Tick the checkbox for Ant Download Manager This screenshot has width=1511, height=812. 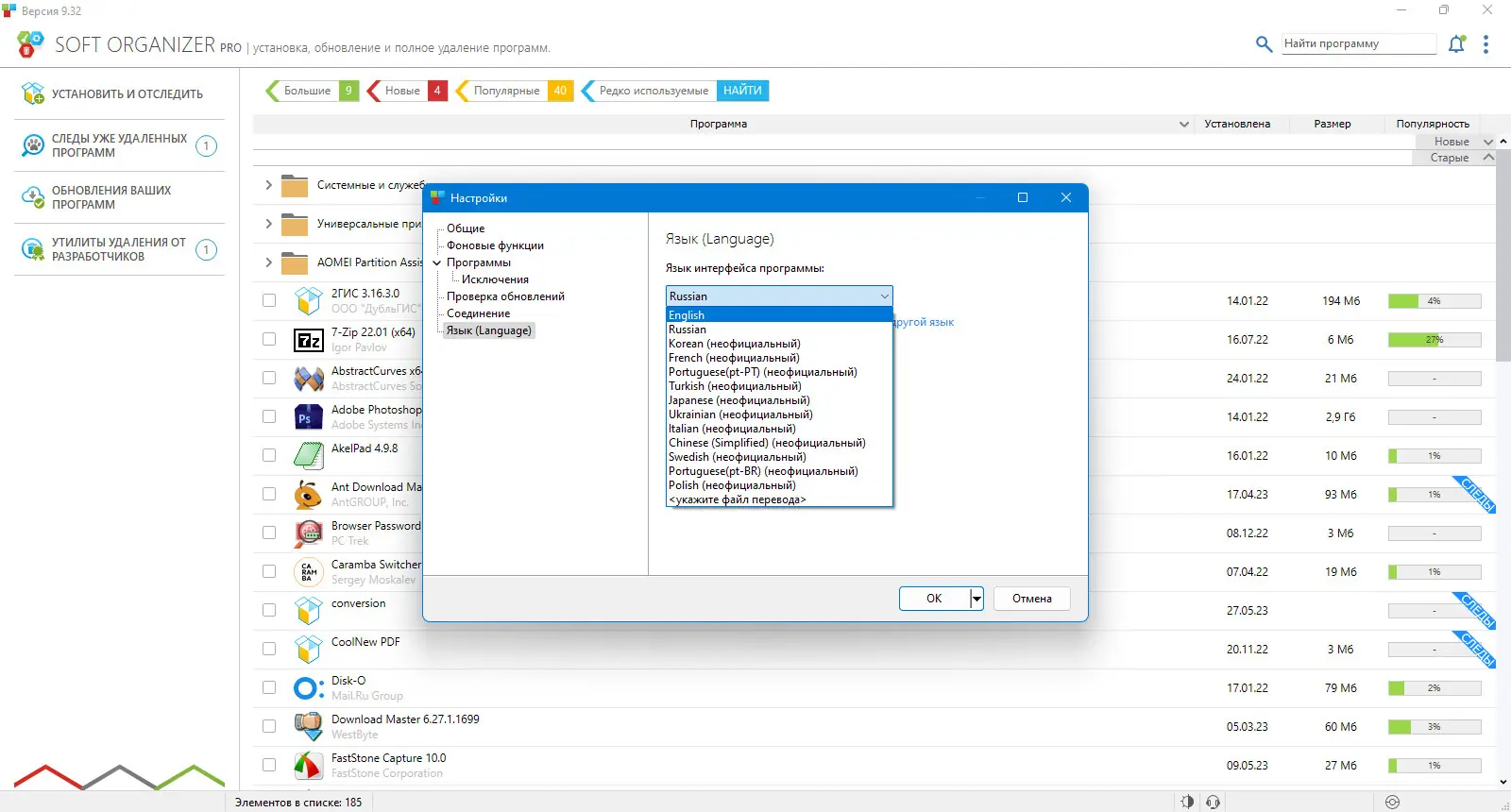pos(269,495)
